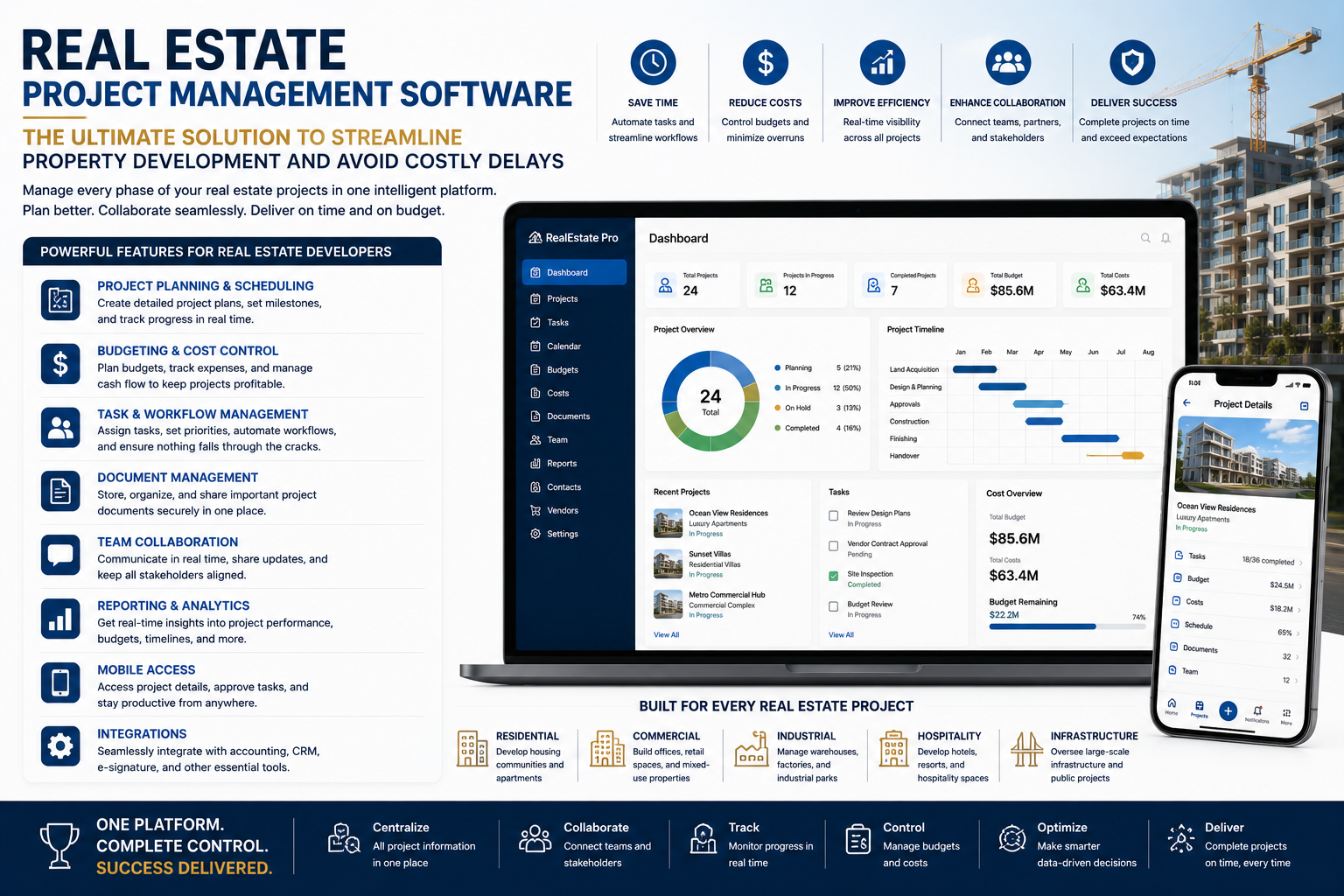This screenshot has width=1344, height=896.
Task: Click the Residential building icon
Action: (x=472, y=748)
